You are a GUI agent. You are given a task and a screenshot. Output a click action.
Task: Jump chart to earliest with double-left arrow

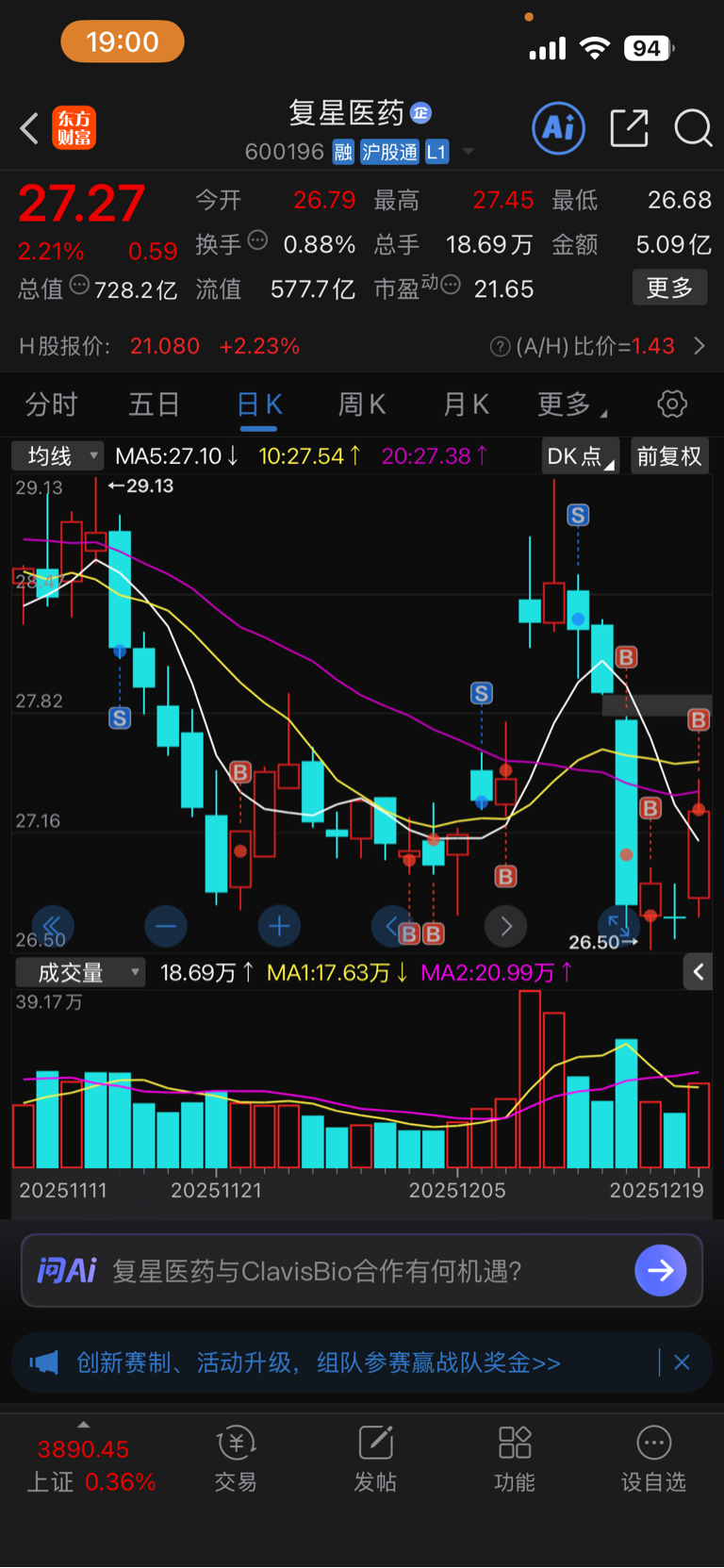(53, 926)
